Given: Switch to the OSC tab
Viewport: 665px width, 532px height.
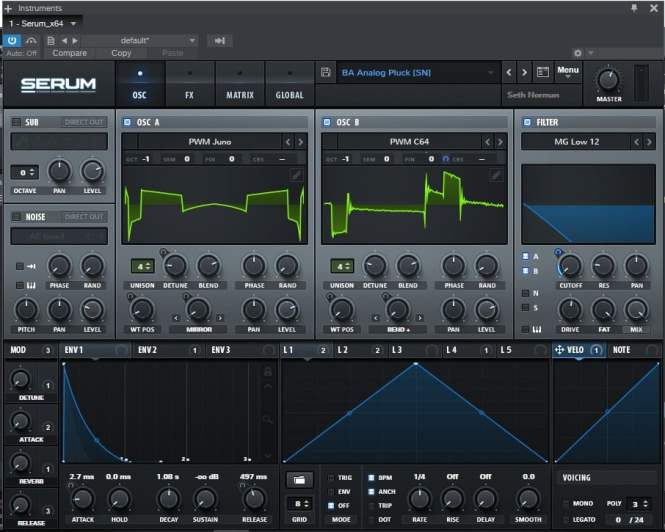Looking at the screenshot, I should click(140, 84).
